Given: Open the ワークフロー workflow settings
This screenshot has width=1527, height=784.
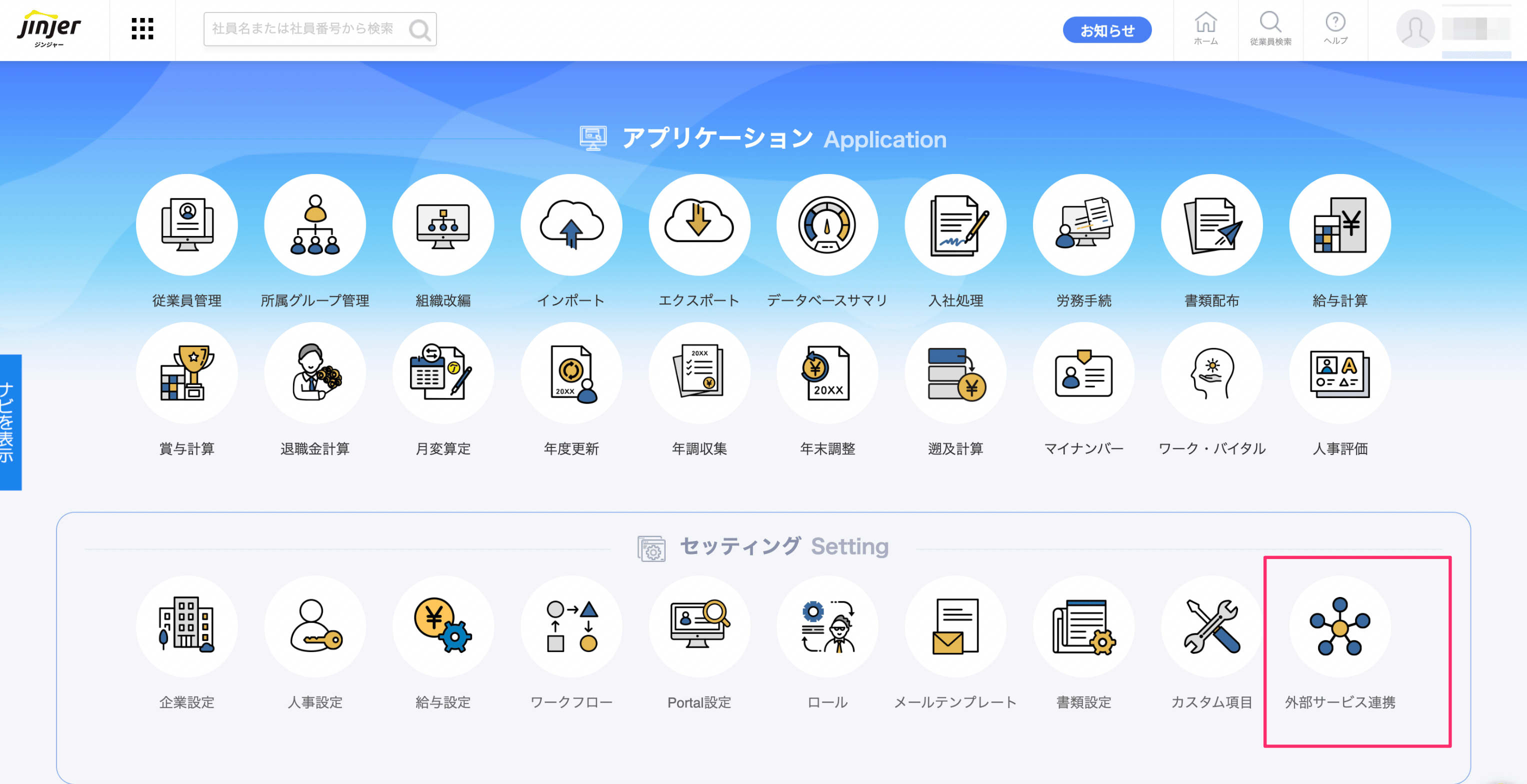Looking at the screenshot, I should pyautogui.click(x=571, y=626).
